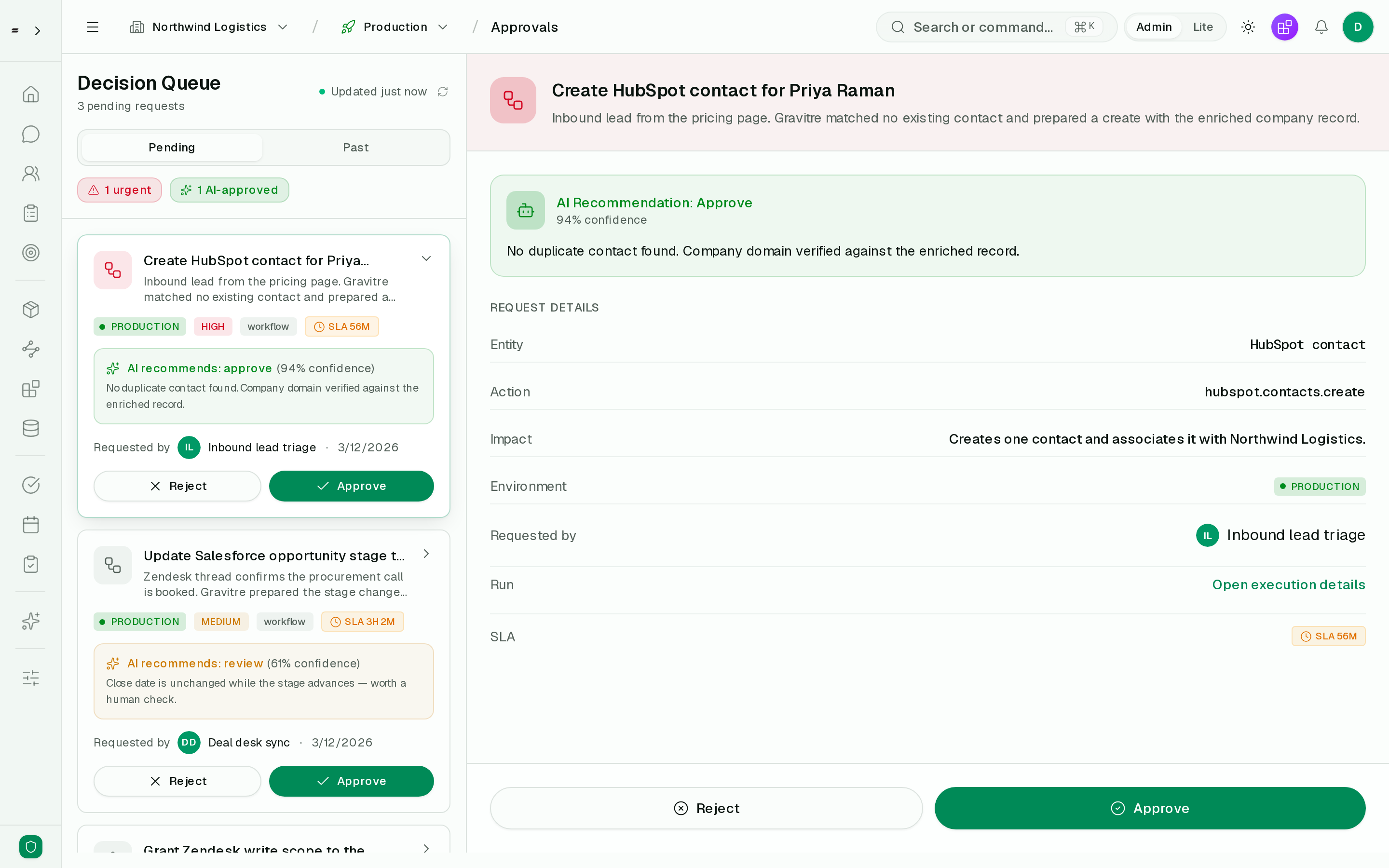Click the hamburger menu icon
Screen dimensions: 1389x868
93,27
